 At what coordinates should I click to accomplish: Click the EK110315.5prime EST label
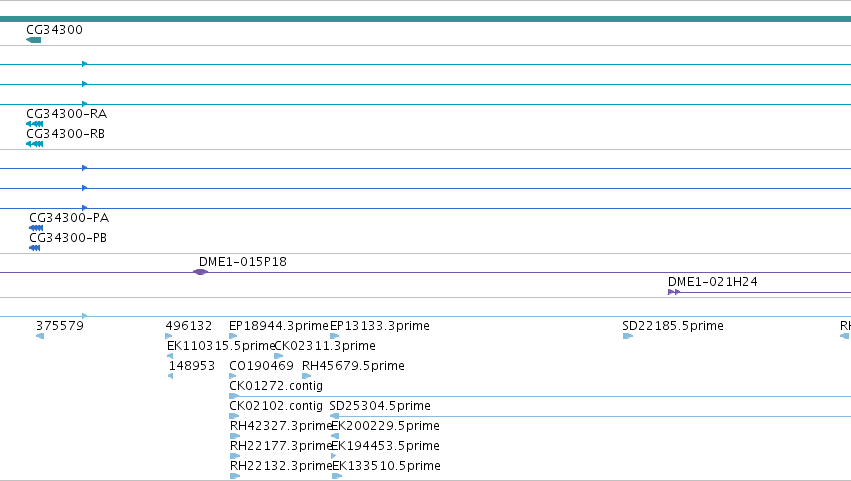tap(221, 346)
